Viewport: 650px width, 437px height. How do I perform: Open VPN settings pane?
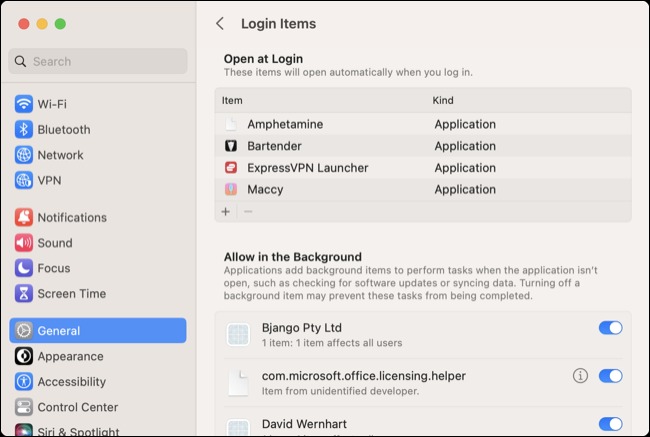tap(98, 180)
